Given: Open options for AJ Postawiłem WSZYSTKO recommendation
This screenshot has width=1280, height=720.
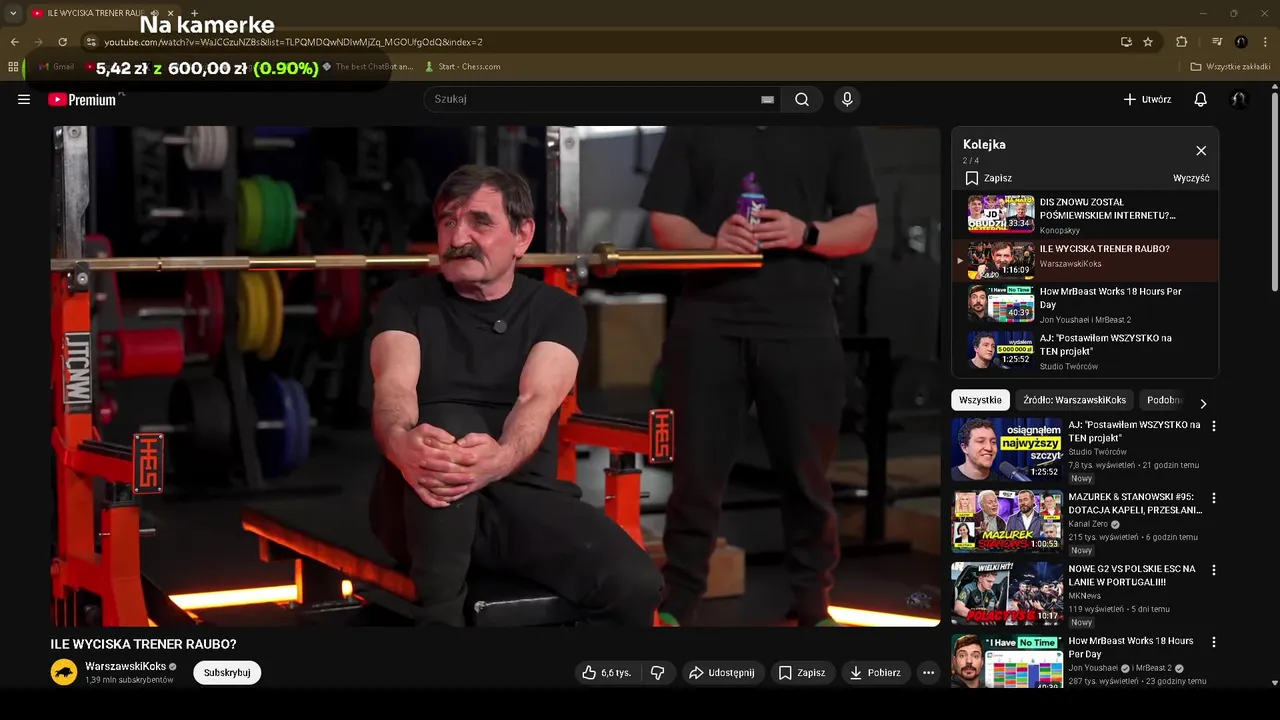Looking at the screenshot, I should point(1214,426).
